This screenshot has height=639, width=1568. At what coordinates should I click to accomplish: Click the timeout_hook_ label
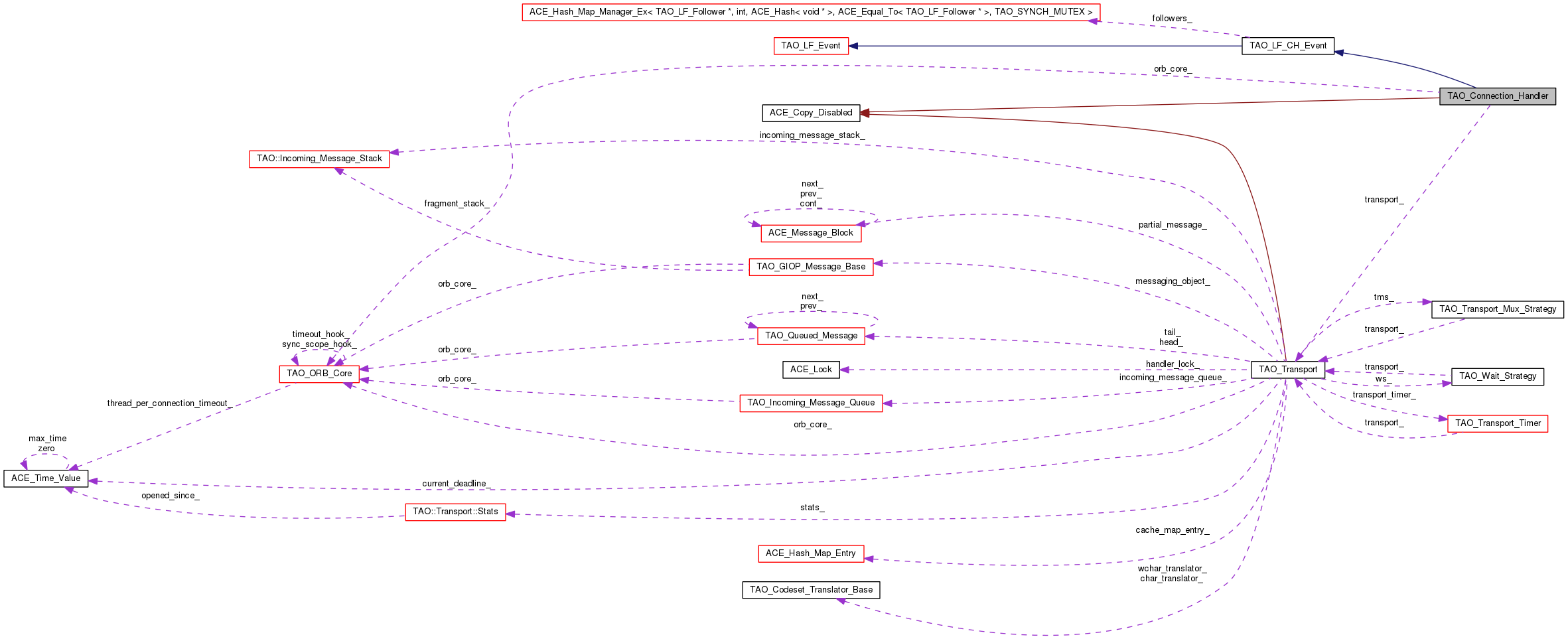coord(321,334)
